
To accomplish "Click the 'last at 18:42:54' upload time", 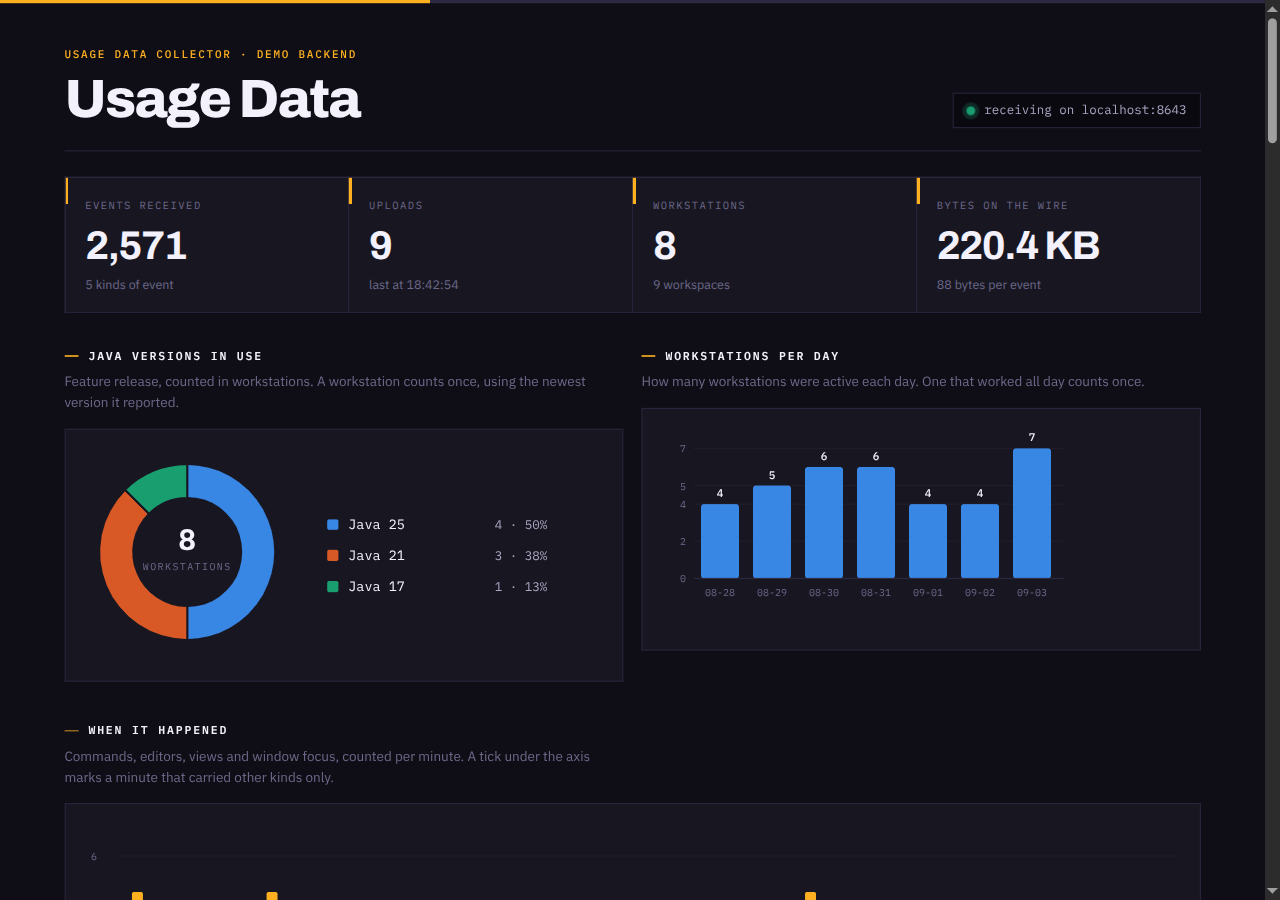I will [x=414, y=285].
